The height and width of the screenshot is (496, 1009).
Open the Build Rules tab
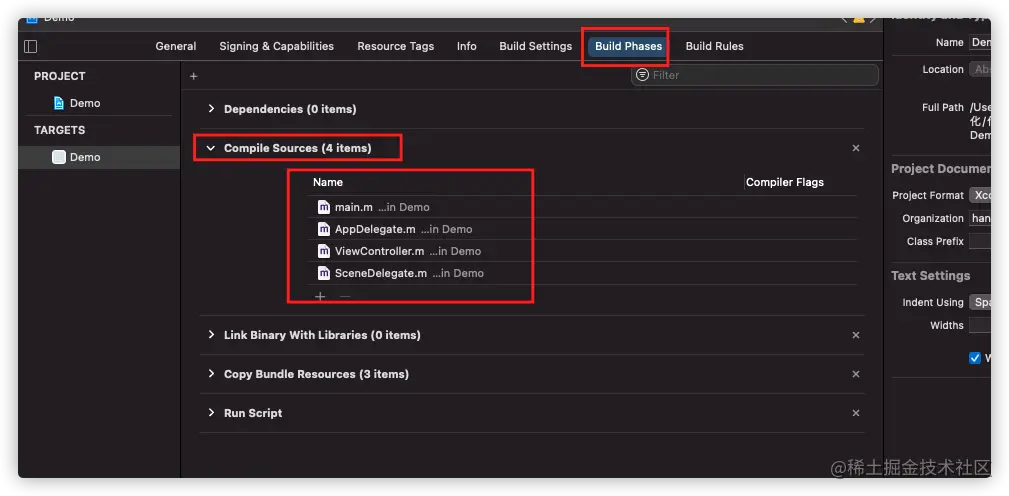[x=714, y=46]
